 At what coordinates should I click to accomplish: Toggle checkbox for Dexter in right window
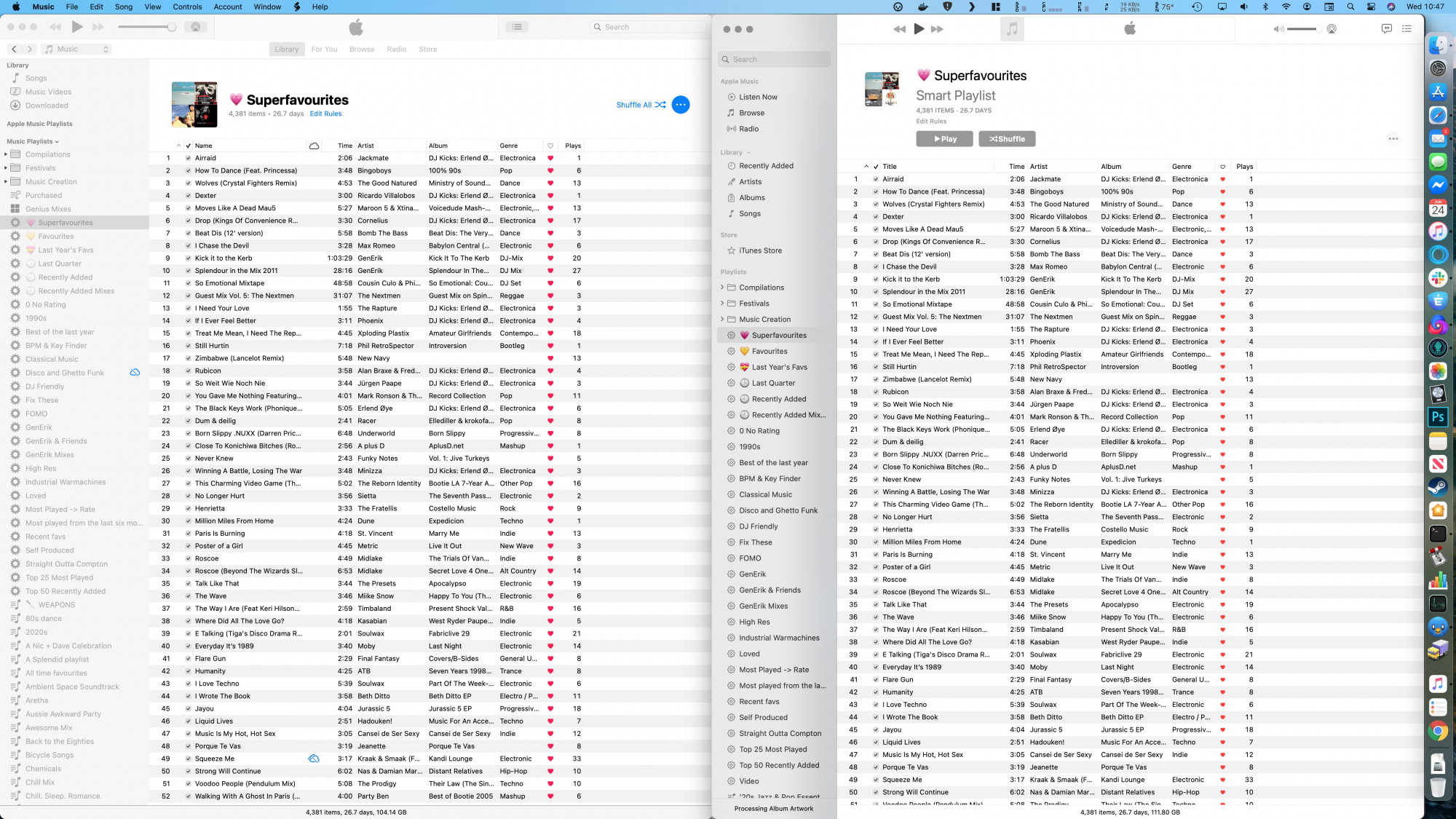876,217
